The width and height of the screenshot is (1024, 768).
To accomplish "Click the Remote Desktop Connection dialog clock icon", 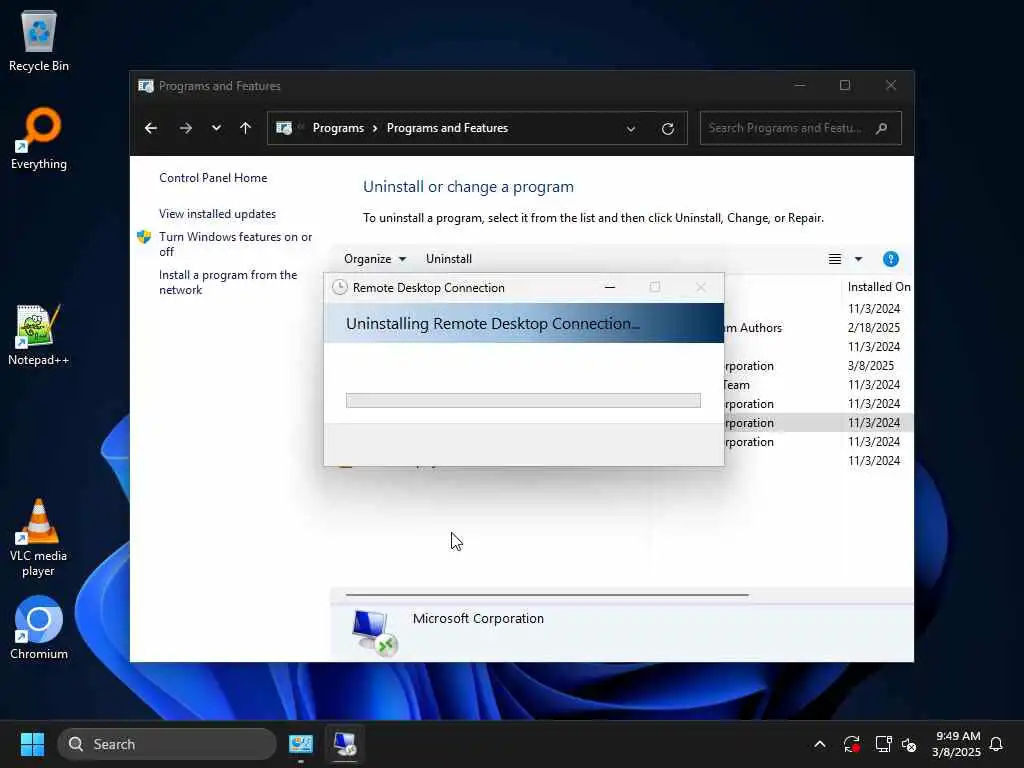I will pyautogui.click(x=340, y=287).
